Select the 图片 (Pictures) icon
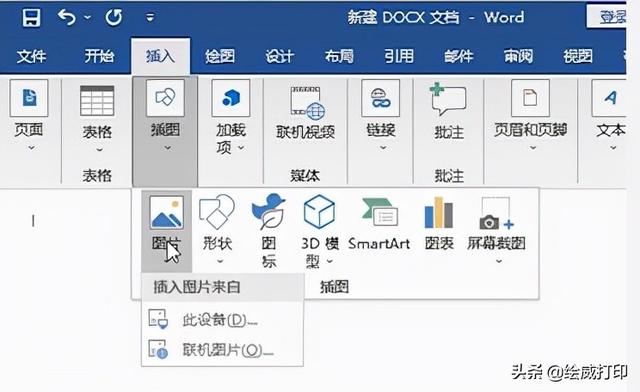Viewport: 640px width, 392px height. coord(166,212)
